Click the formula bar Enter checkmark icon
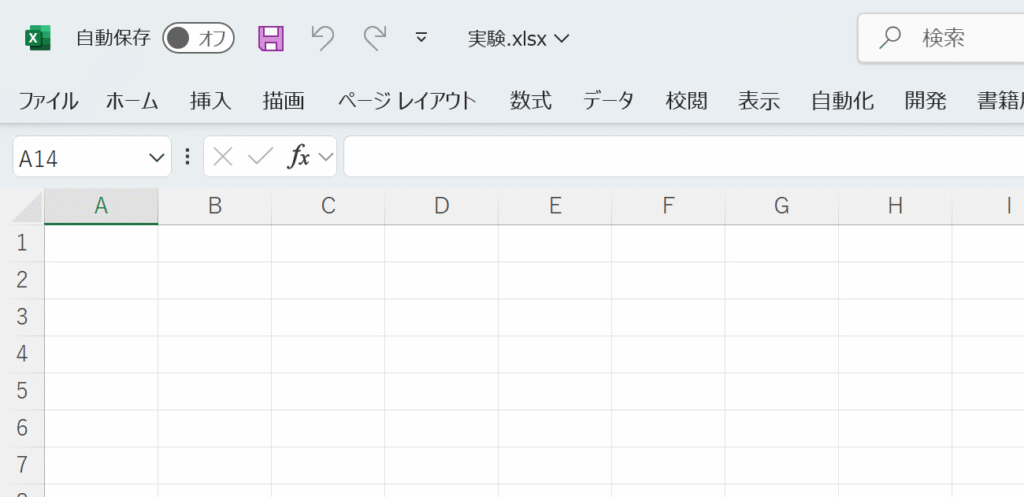The height and width of the screenshot is (497, 1024). 260,157
